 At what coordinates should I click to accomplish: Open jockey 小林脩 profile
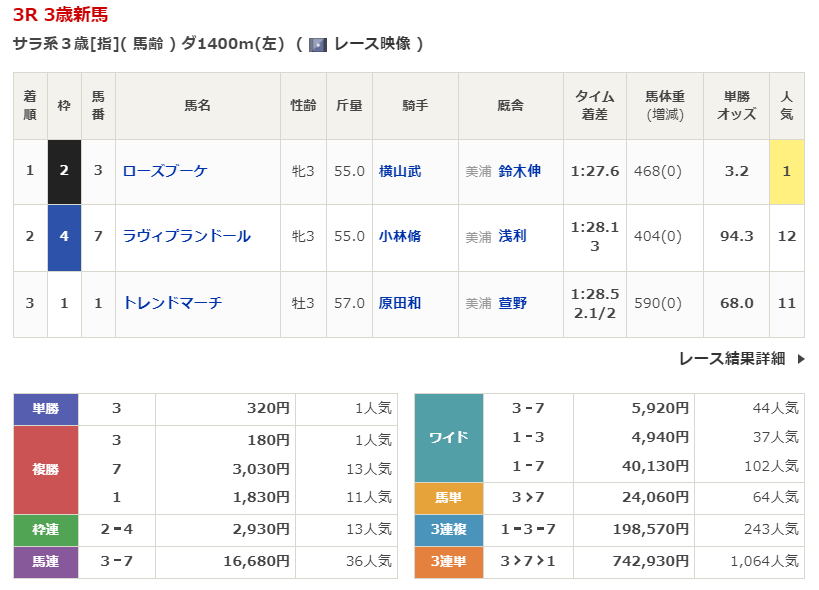[x=400, y=236]
